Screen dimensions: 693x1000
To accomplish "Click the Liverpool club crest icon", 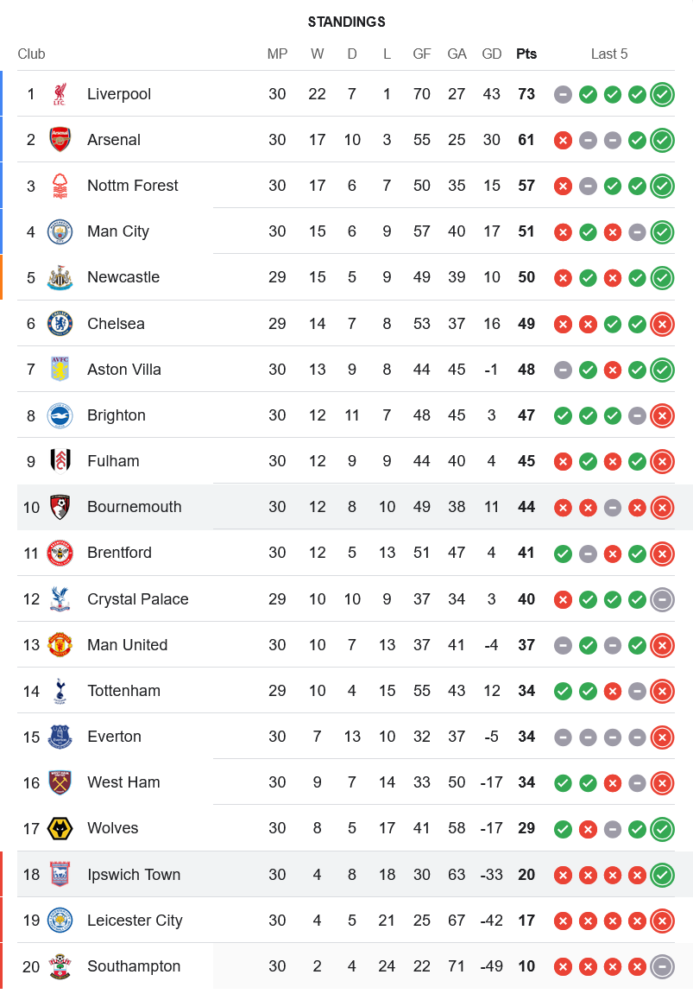I will pos(60,94).
